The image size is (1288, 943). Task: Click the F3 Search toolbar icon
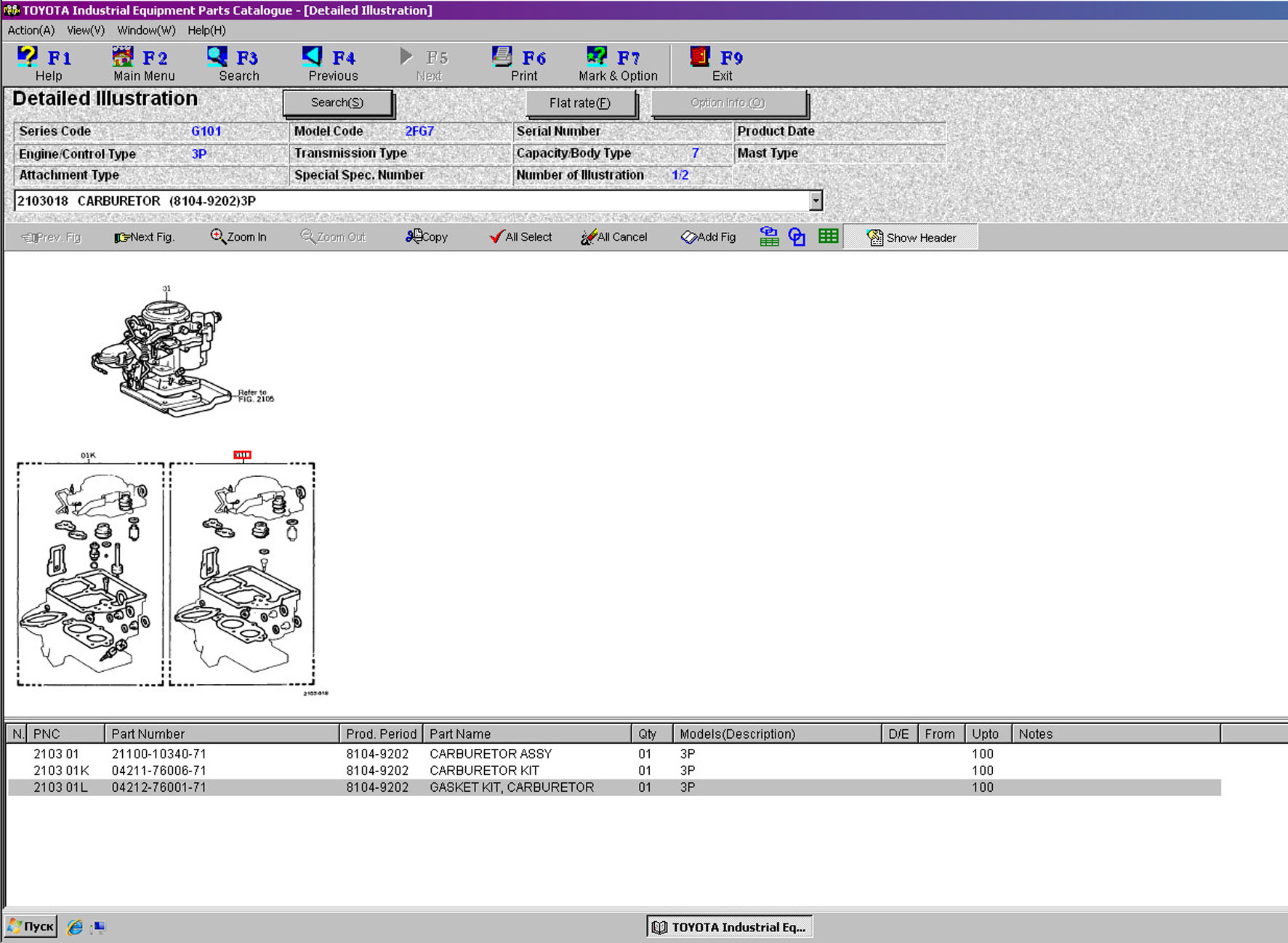pos(217,57)
